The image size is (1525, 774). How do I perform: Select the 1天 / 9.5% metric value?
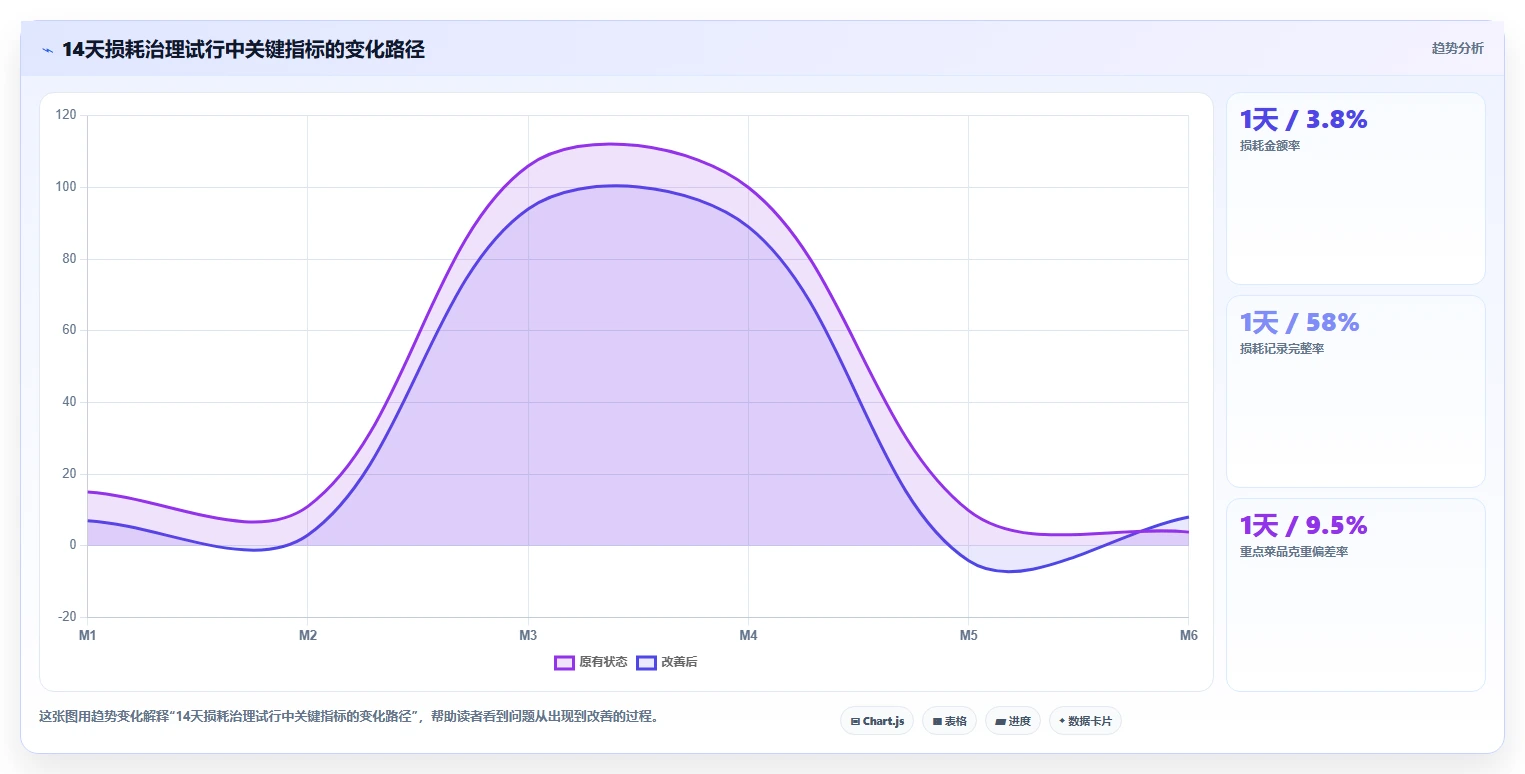tap(1303, 526)
